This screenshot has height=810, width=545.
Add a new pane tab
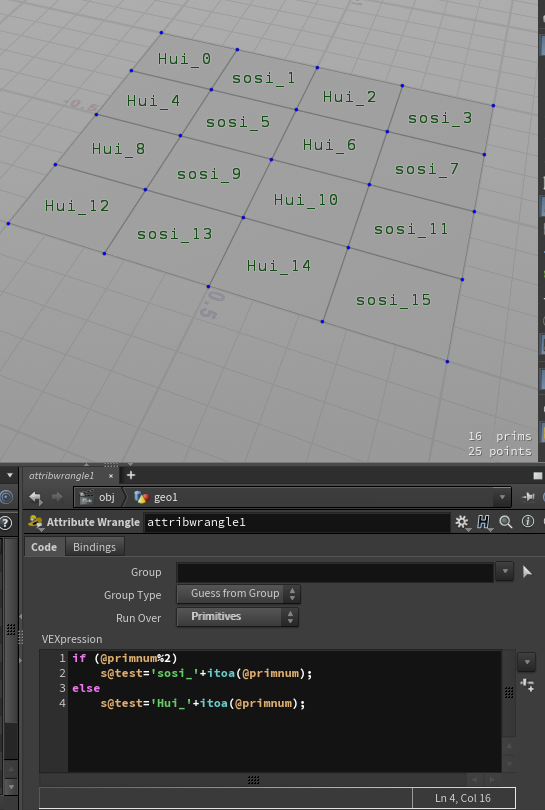pos(131,475)
